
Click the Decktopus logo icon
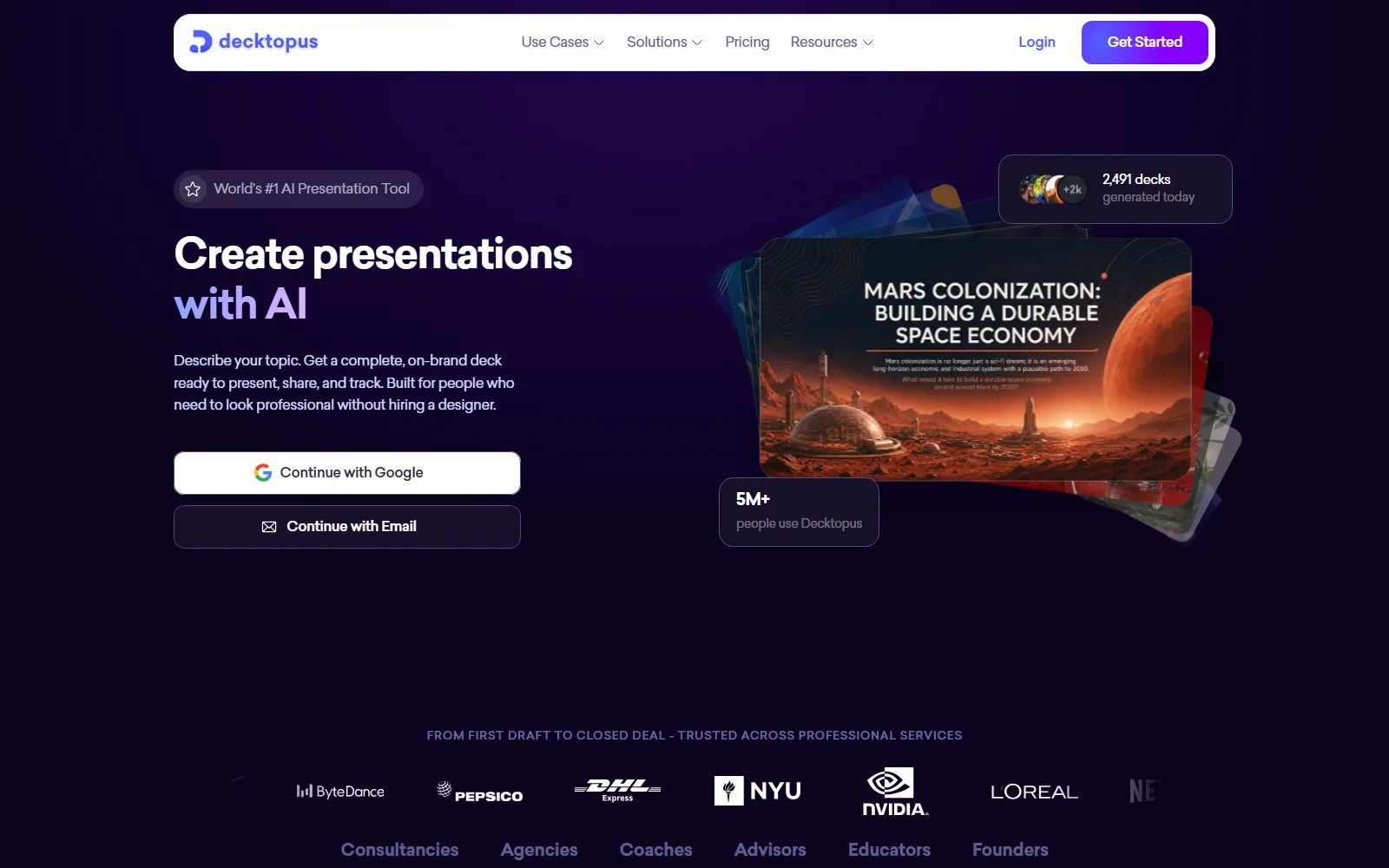pos(201,42)
